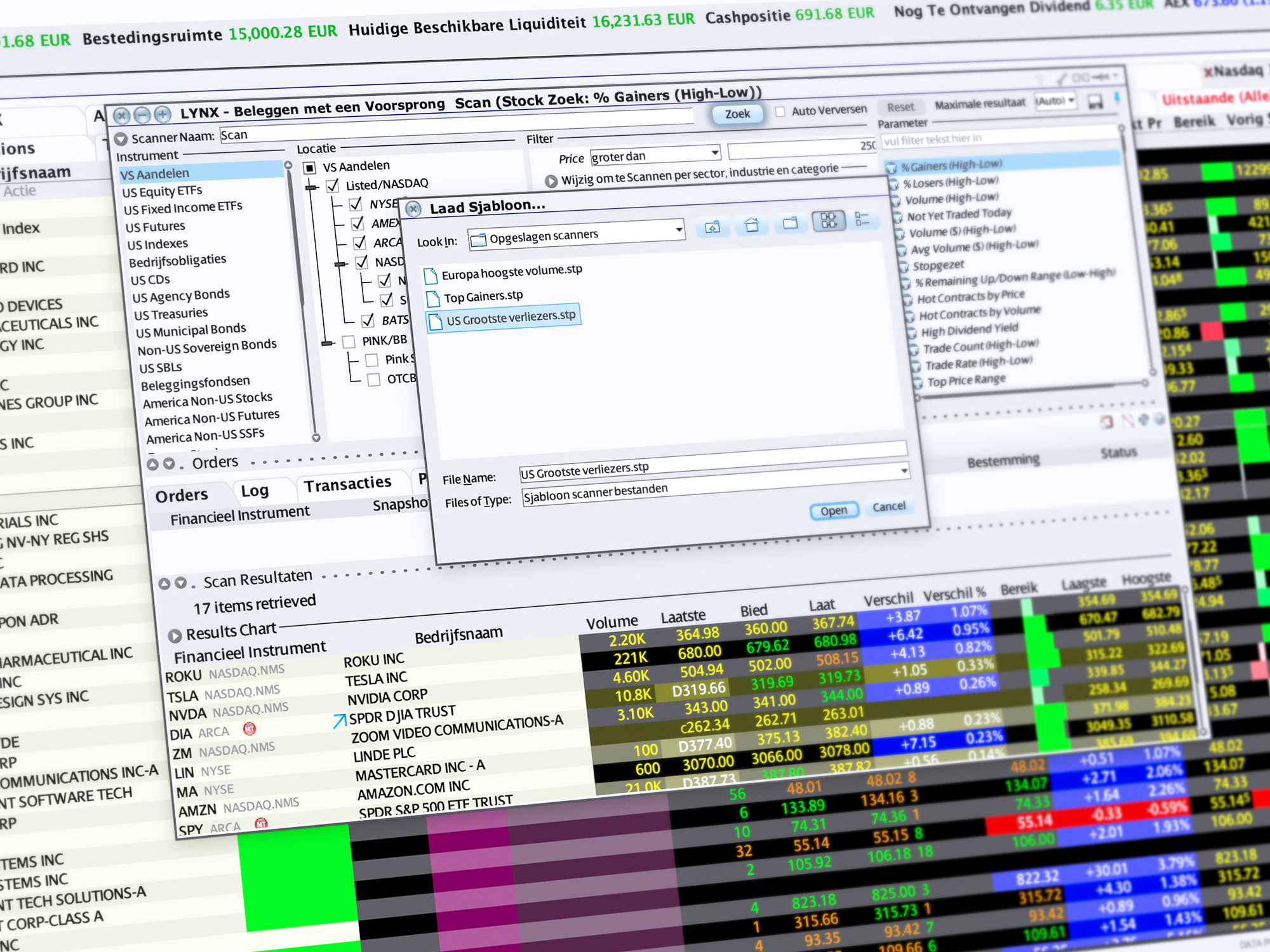
Task: Click the icon beside % Losers (High-Low)
Action: coord(894,185)
